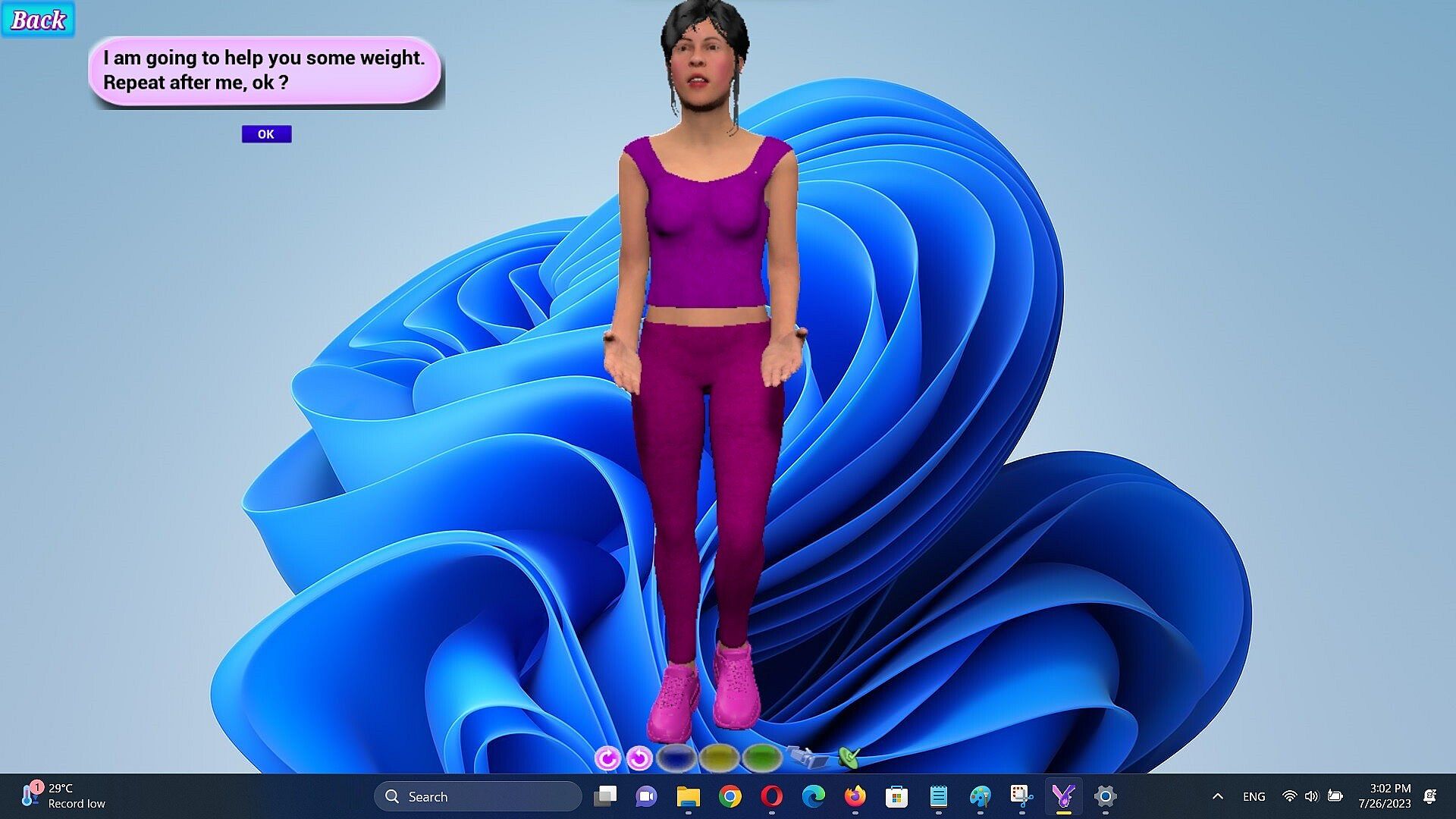The image size is (1456, 819).
Task: Open the purple avatar app in taskbar
Action: (x=1063, y=796)
